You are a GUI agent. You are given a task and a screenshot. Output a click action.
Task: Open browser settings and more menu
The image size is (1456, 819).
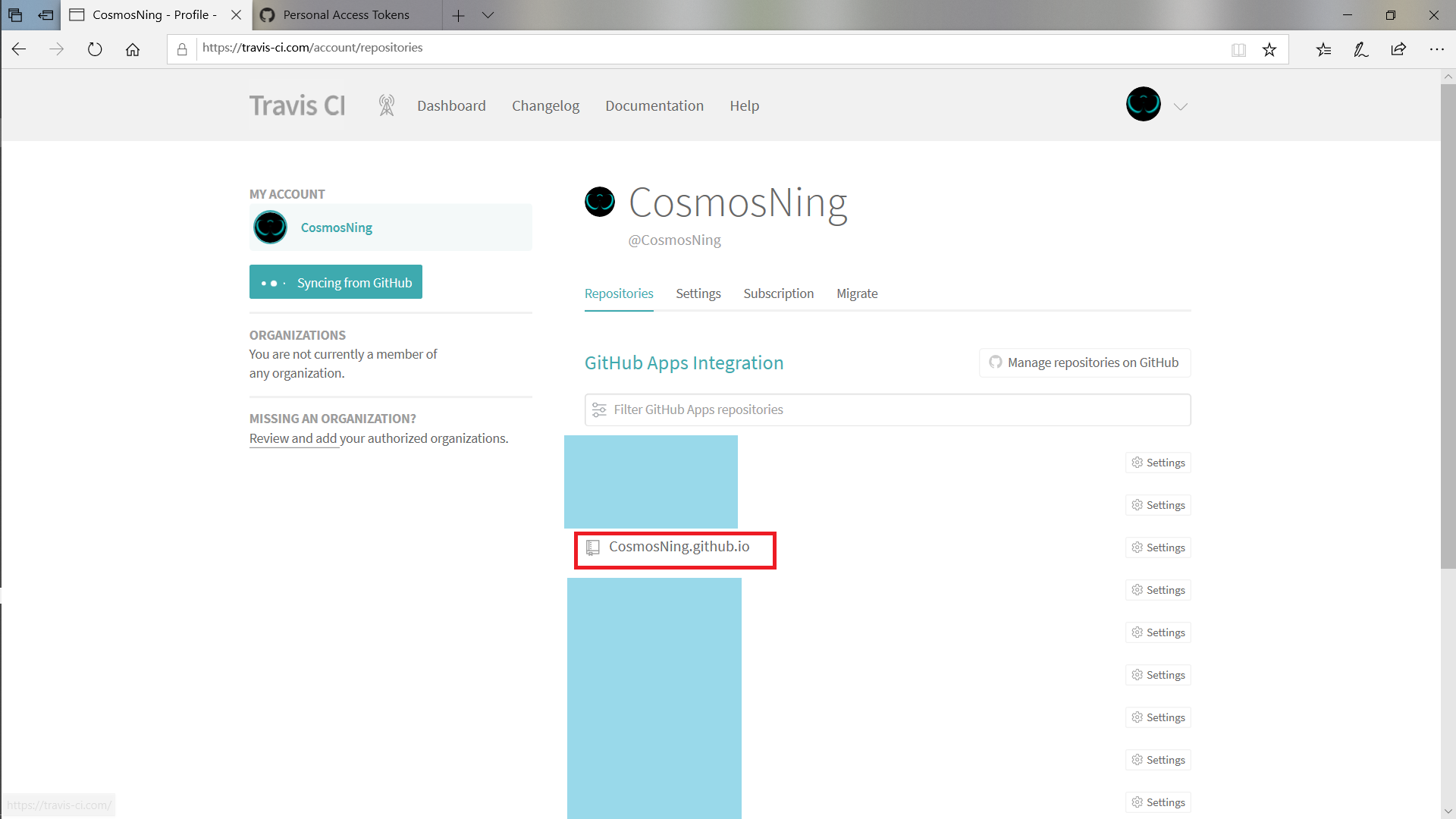1436,49
